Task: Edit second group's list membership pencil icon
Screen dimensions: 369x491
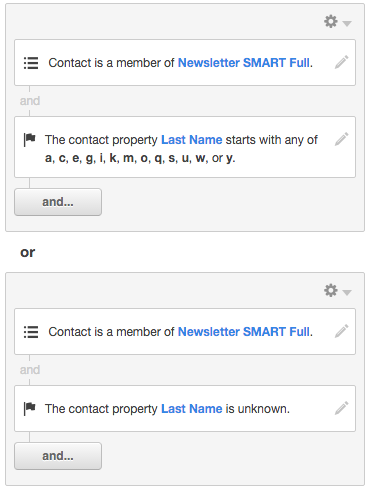Action: (342, 331)
